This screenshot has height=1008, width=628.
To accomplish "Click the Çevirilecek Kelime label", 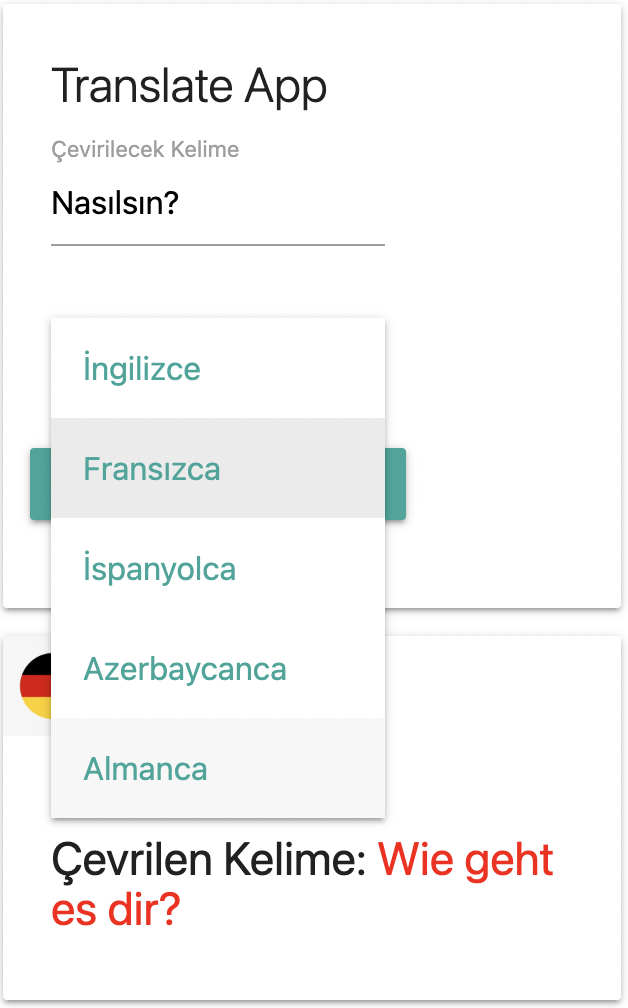I will 145,149.
